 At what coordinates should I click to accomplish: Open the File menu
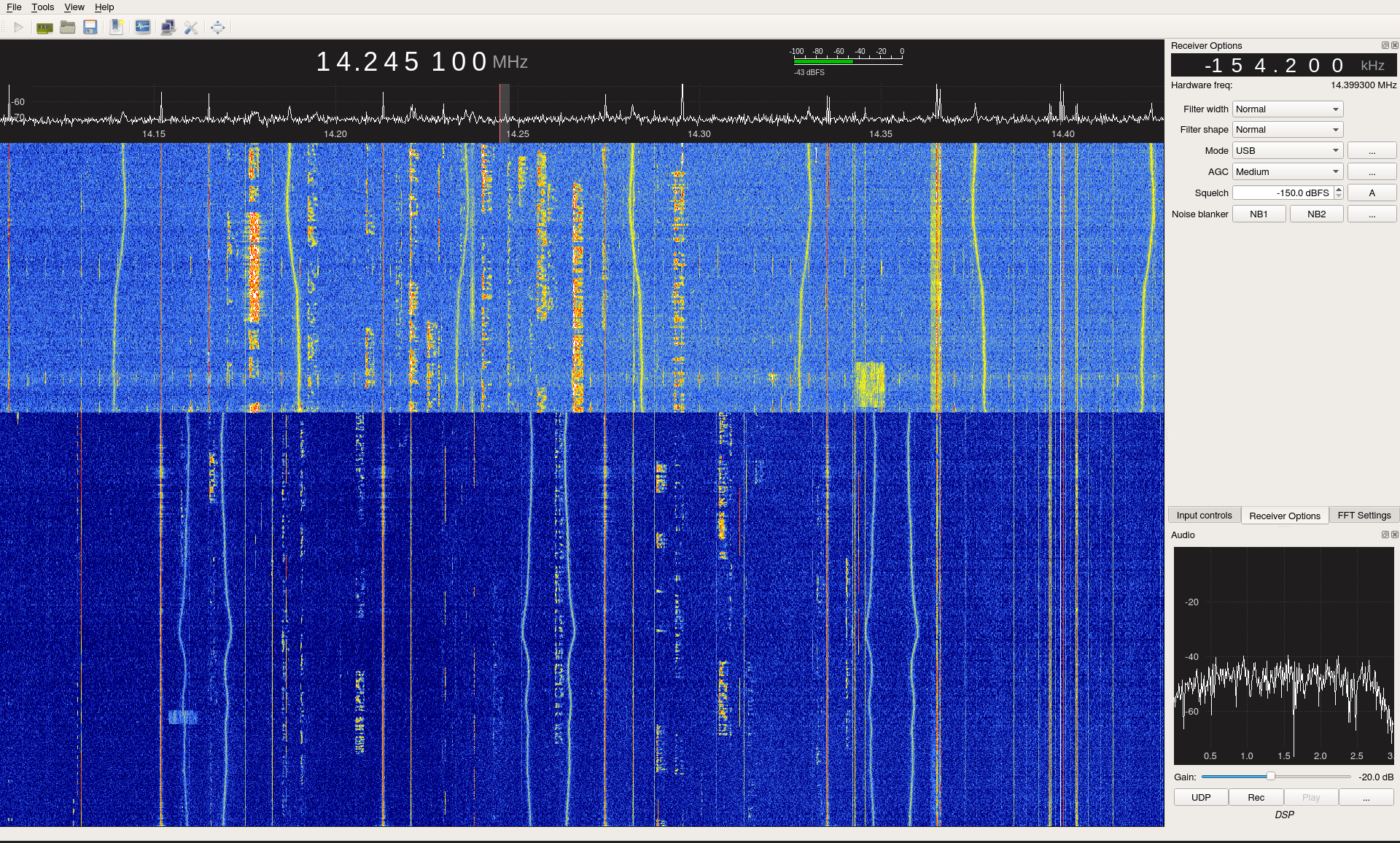pyautogui.click(x=14, y=7)
